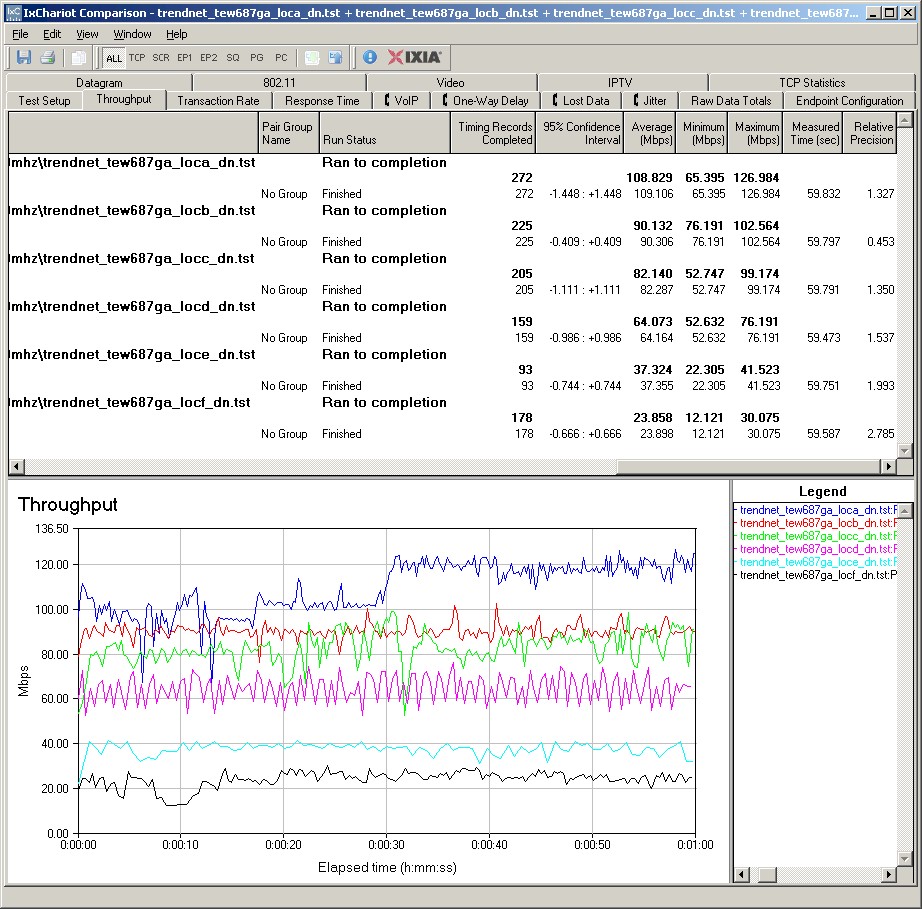Image resolution: width=922 pixels, height=909 pixels.
Task: Switch to the 802.11 tab
Action: click(x=279, y=82)
